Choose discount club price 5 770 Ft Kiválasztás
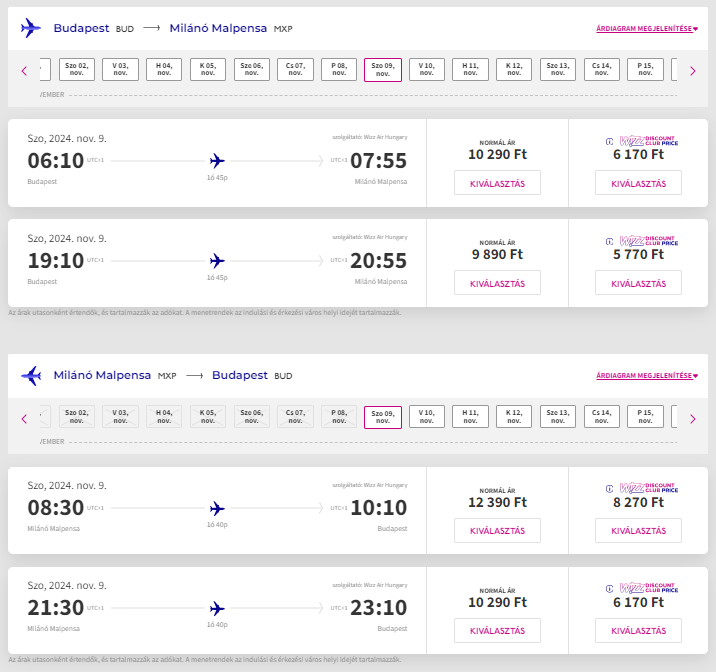Screen dimensions: 716x672 click(638, 283)
